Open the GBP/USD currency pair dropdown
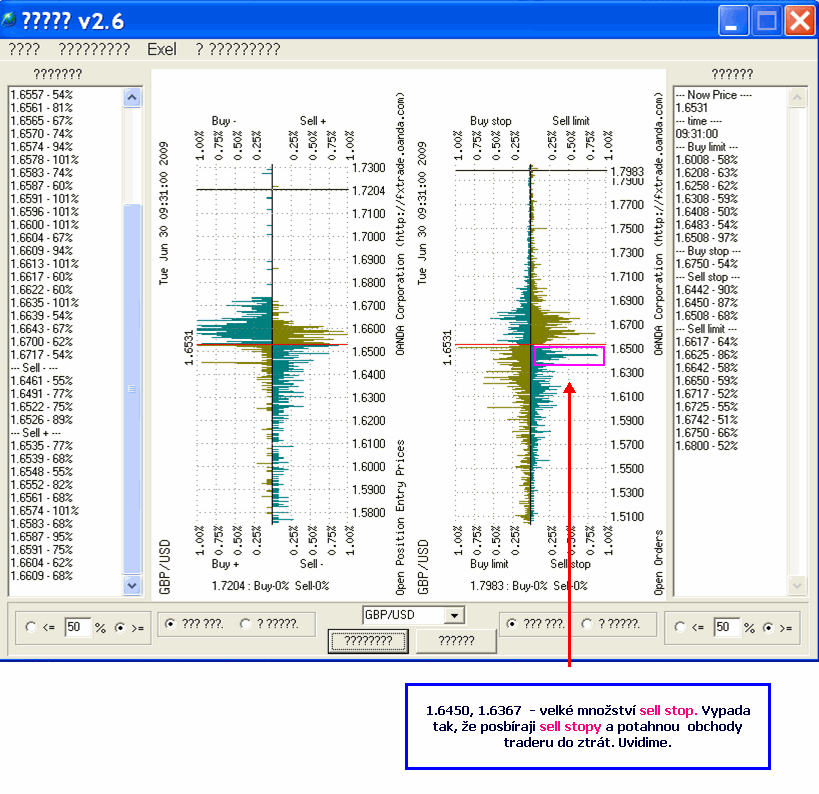819x794 pixels. click(x=455, y=616)
